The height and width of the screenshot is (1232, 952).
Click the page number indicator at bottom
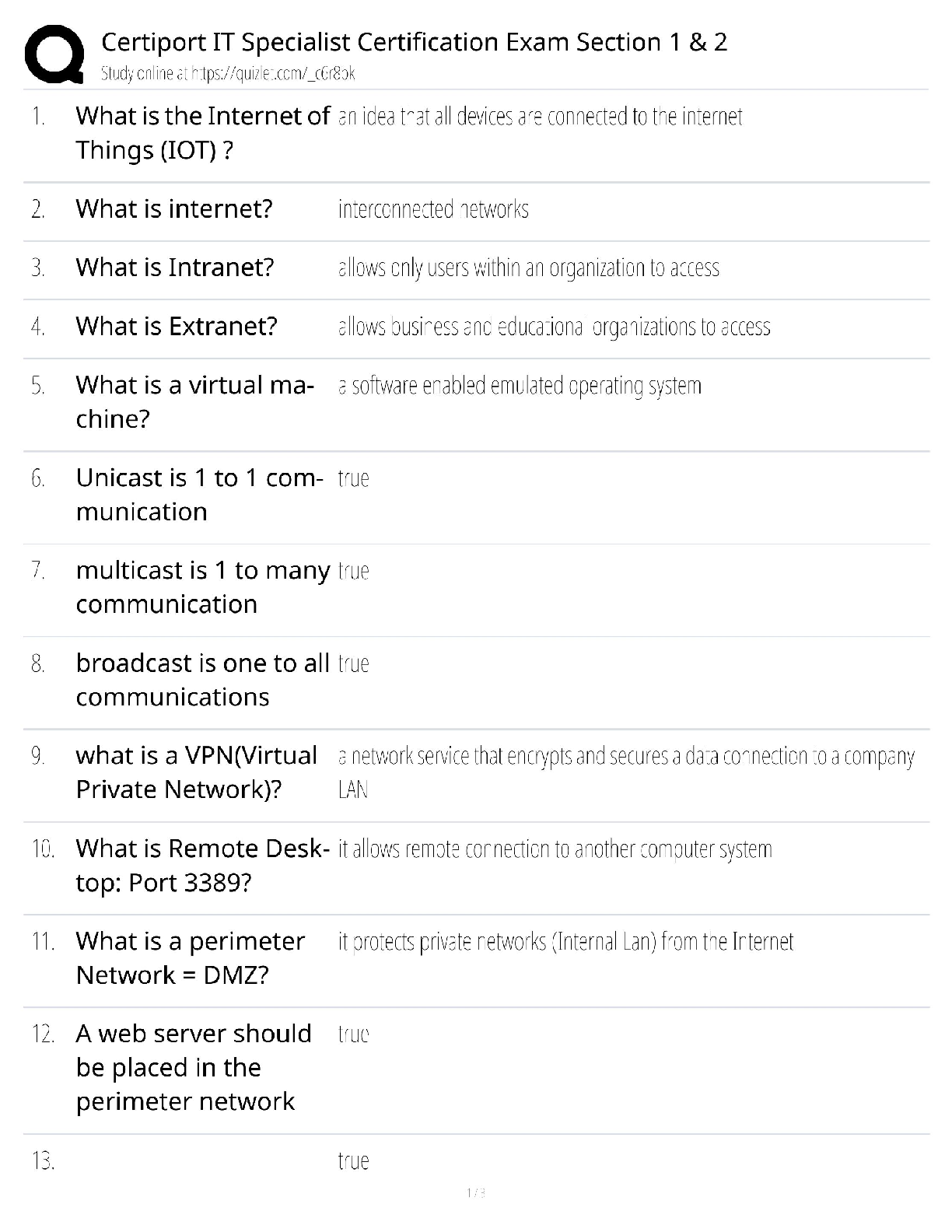476,1192
